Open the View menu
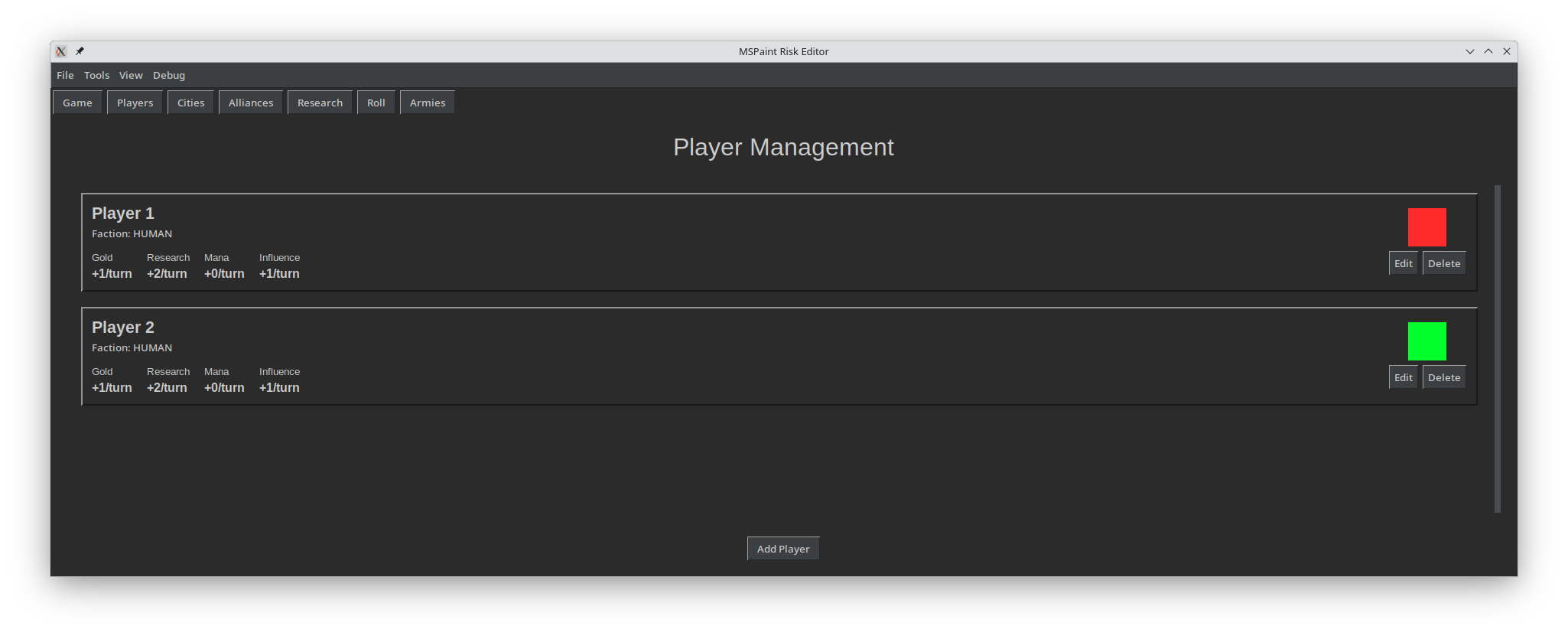Screen dimensions: 1568x636 coord(131,75)
